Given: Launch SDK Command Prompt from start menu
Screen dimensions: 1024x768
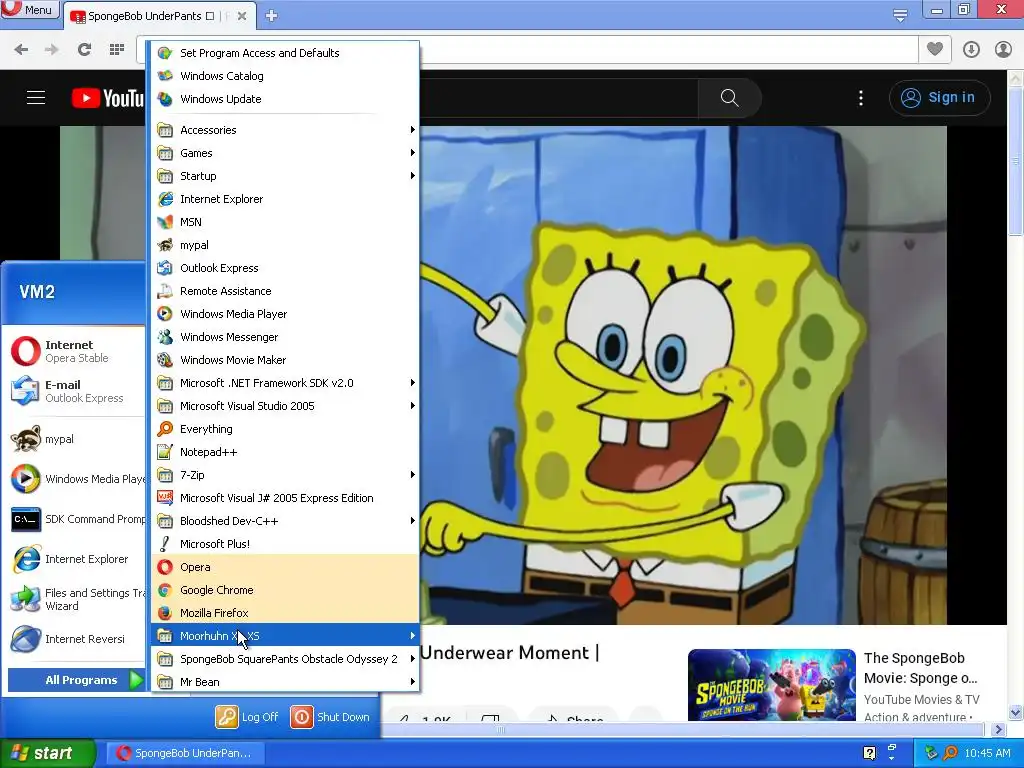Looking at the screenshot, I should coord(76,519).
